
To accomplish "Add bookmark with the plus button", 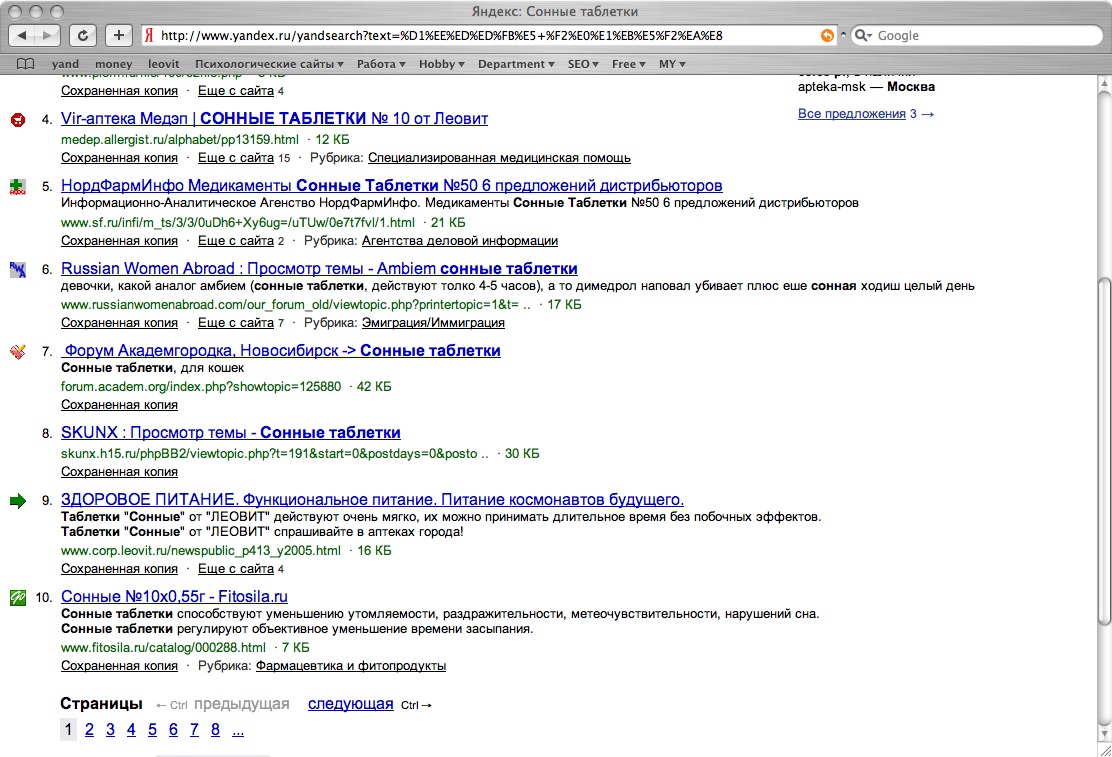I will [118, 35].
